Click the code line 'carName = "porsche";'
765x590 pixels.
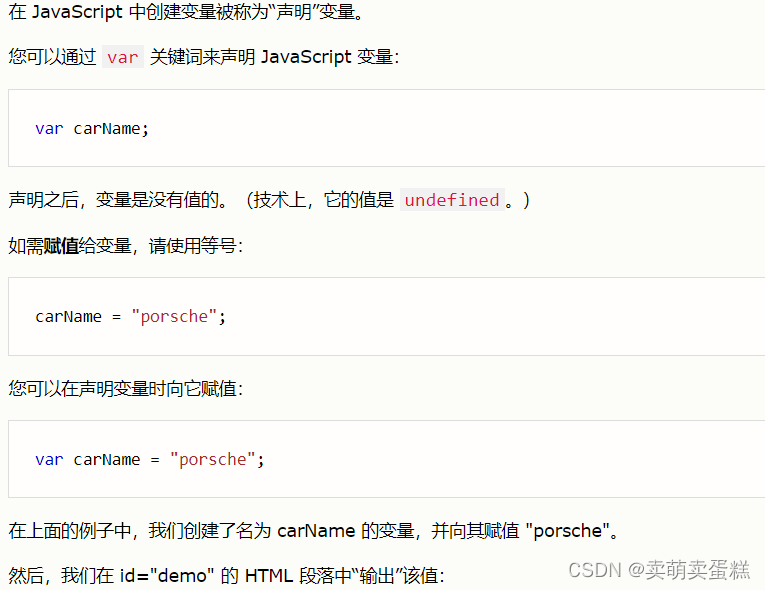click(x=130, y=316)
